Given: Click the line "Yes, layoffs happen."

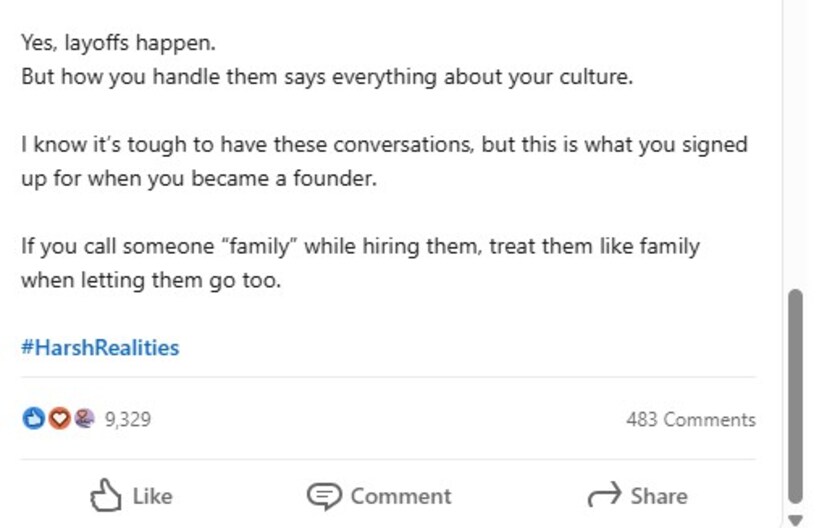Looking at the screenshot, I should [118, 44].
